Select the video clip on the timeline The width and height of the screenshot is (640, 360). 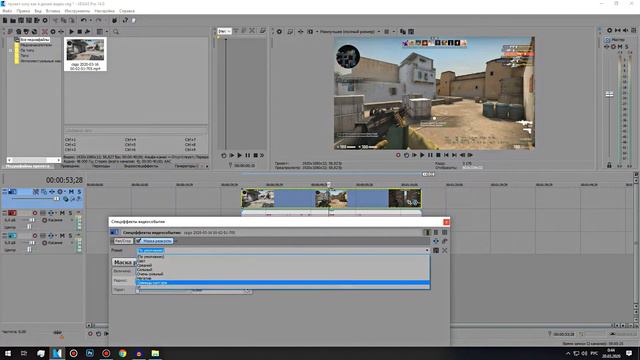(331, 198)
